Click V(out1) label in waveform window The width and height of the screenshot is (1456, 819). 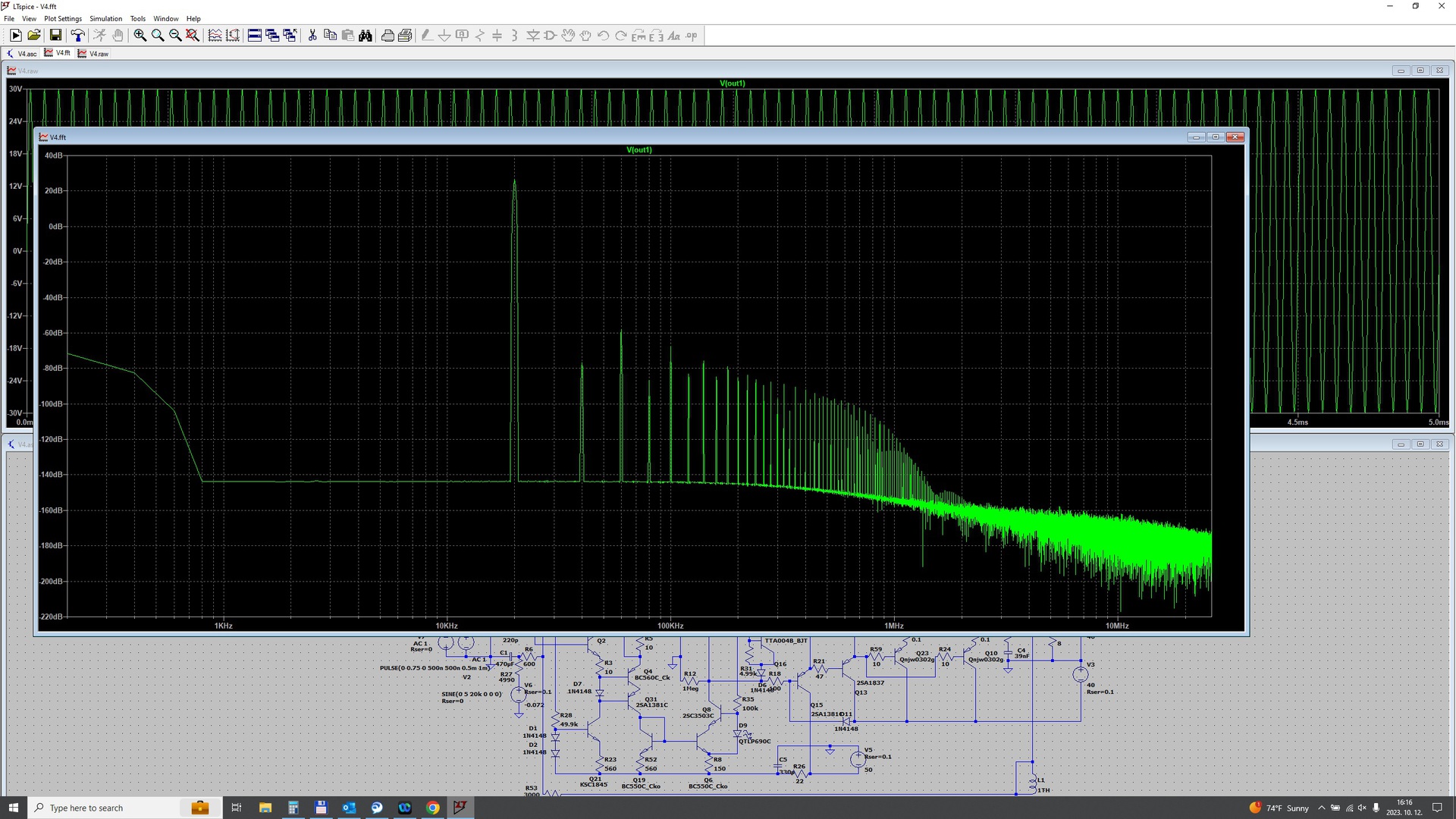(732, 83)
